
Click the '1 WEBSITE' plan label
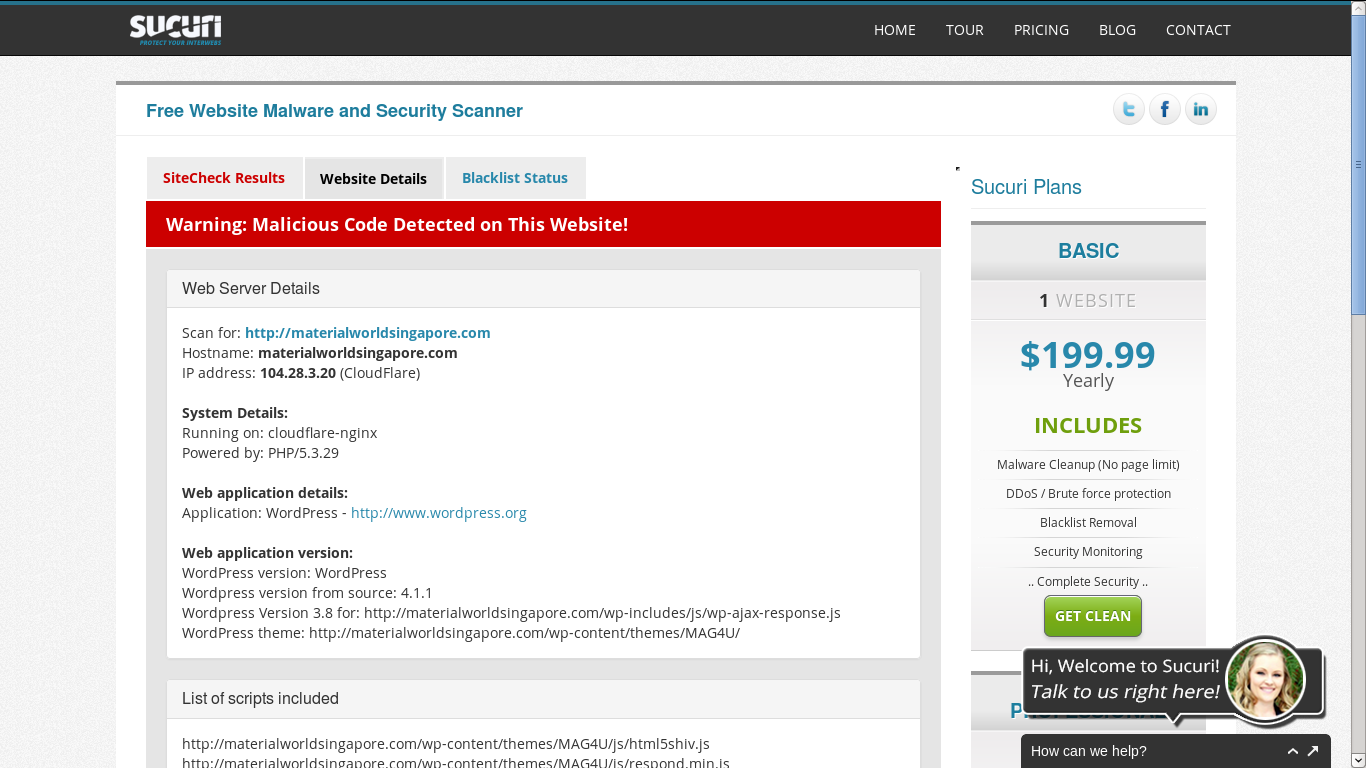click(x=1088, y=300)
